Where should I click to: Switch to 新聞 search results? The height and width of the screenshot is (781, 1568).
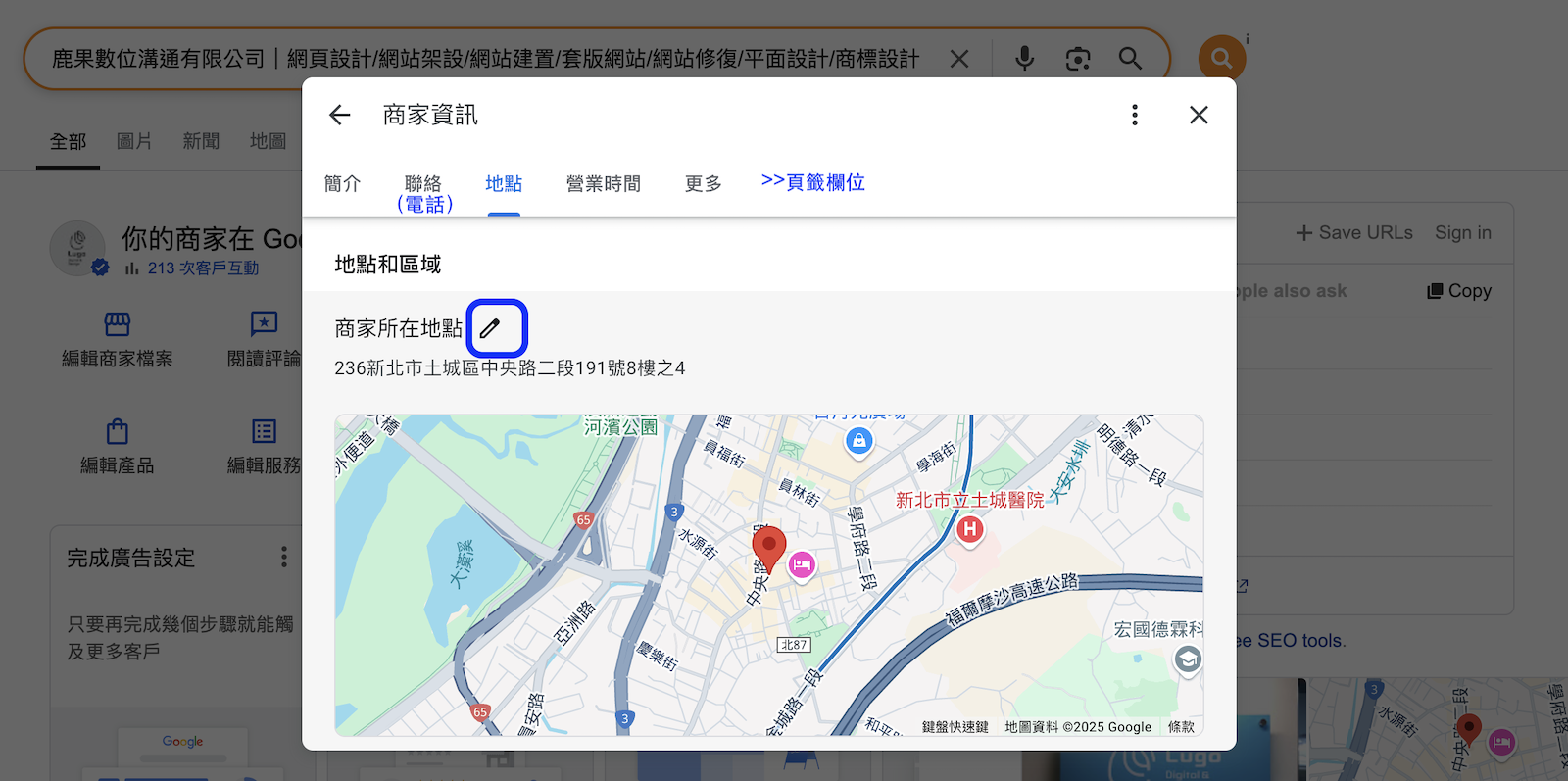(x=201, y=141)
